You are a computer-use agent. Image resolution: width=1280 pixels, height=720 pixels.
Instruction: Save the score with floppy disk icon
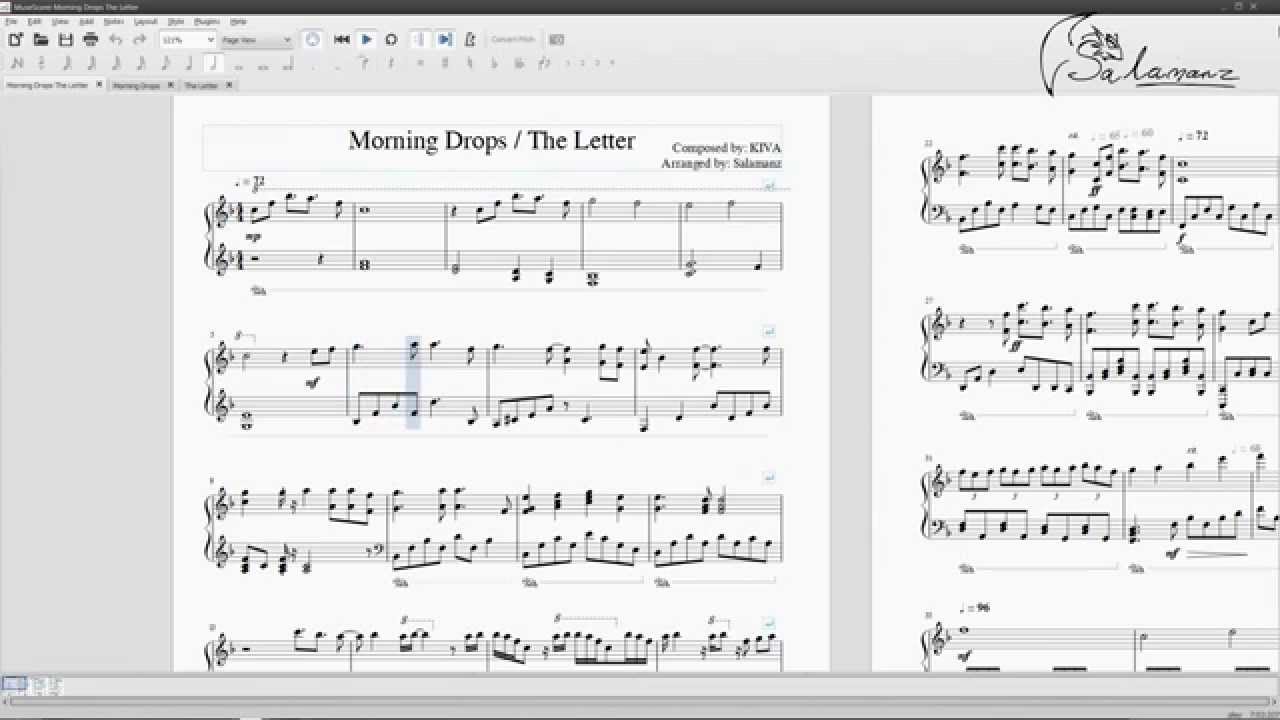[x=65, y=40]
